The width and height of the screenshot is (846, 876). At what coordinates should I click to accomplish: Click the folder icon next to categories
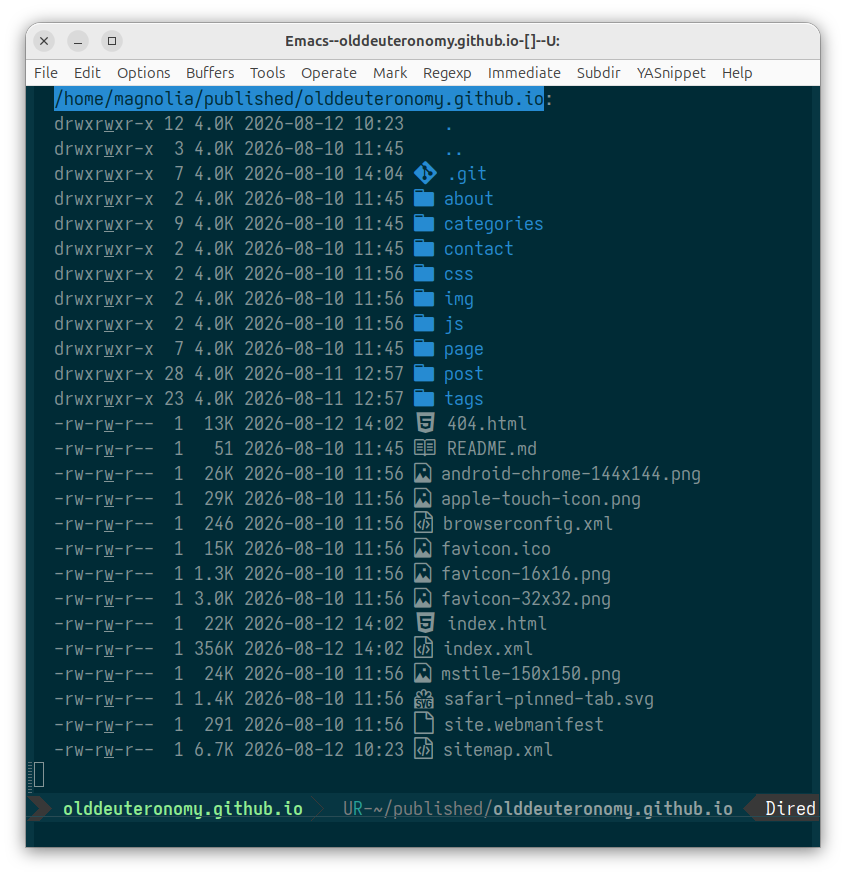[x=424, y=223]
